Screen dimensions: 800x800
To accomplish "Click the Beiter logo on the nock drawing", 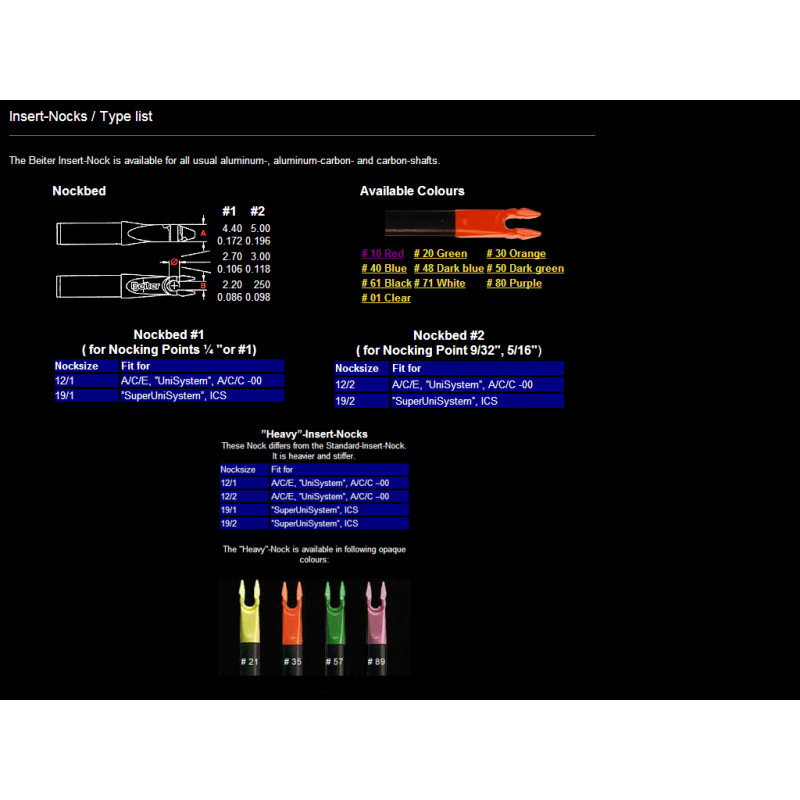I will tap(145, 286).
